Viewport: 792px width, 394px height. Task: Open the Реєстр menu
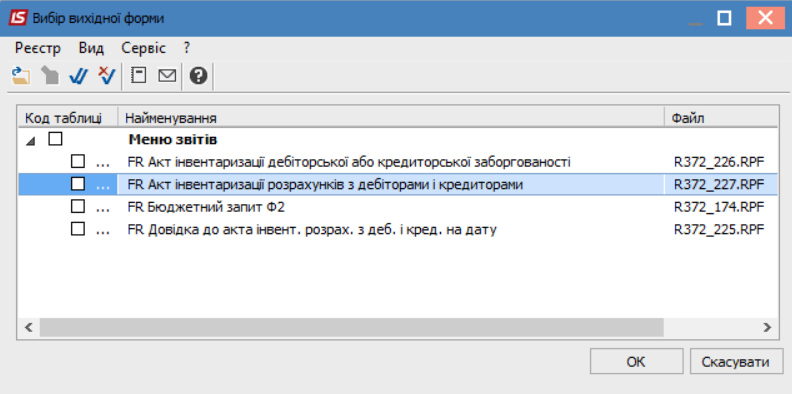pos(38,48)
